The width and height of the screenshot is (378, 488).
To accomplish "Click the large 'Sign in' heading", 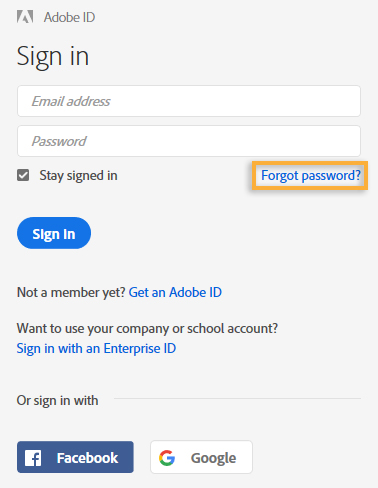I will [x=53, y=57].
